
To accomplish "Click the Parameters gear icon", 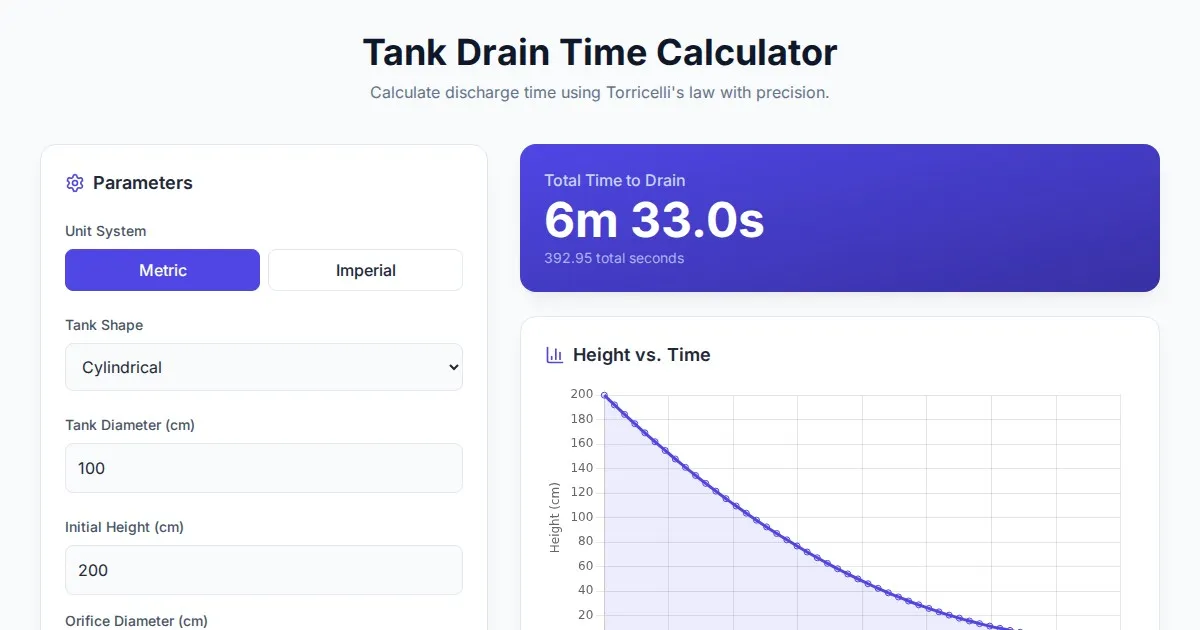I will coord(74,183).
